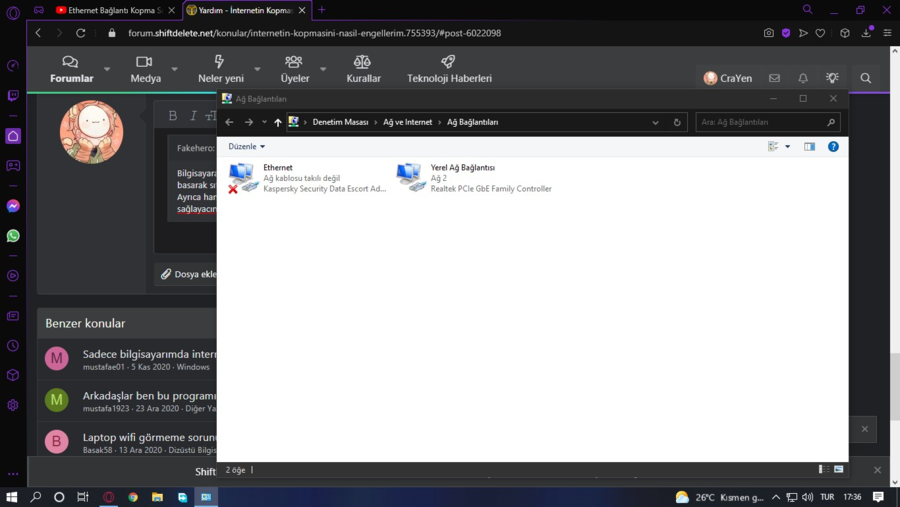Toggle forum dark mode lightbulb
900x507 pixels.
coord(832,78)
